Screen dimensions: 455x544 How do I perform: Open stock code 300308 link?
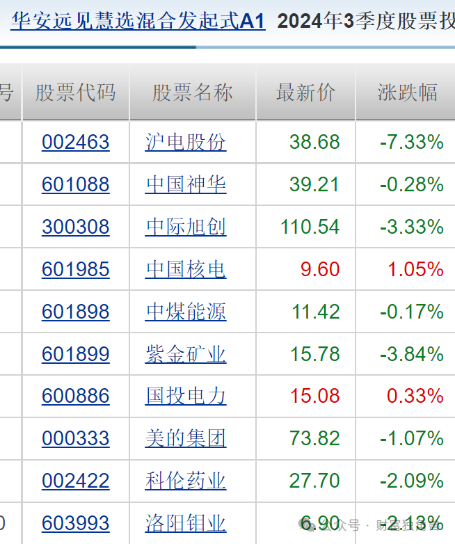(76, 227)
